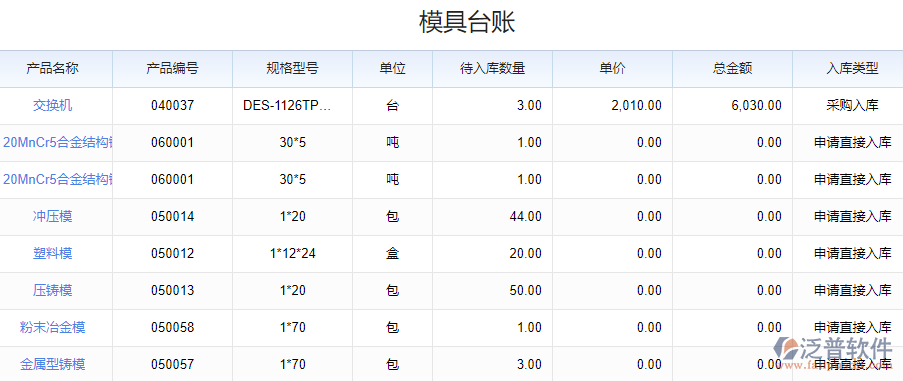
Task: Open the 塑料模 product link
Action: click(x=52, y=253)
